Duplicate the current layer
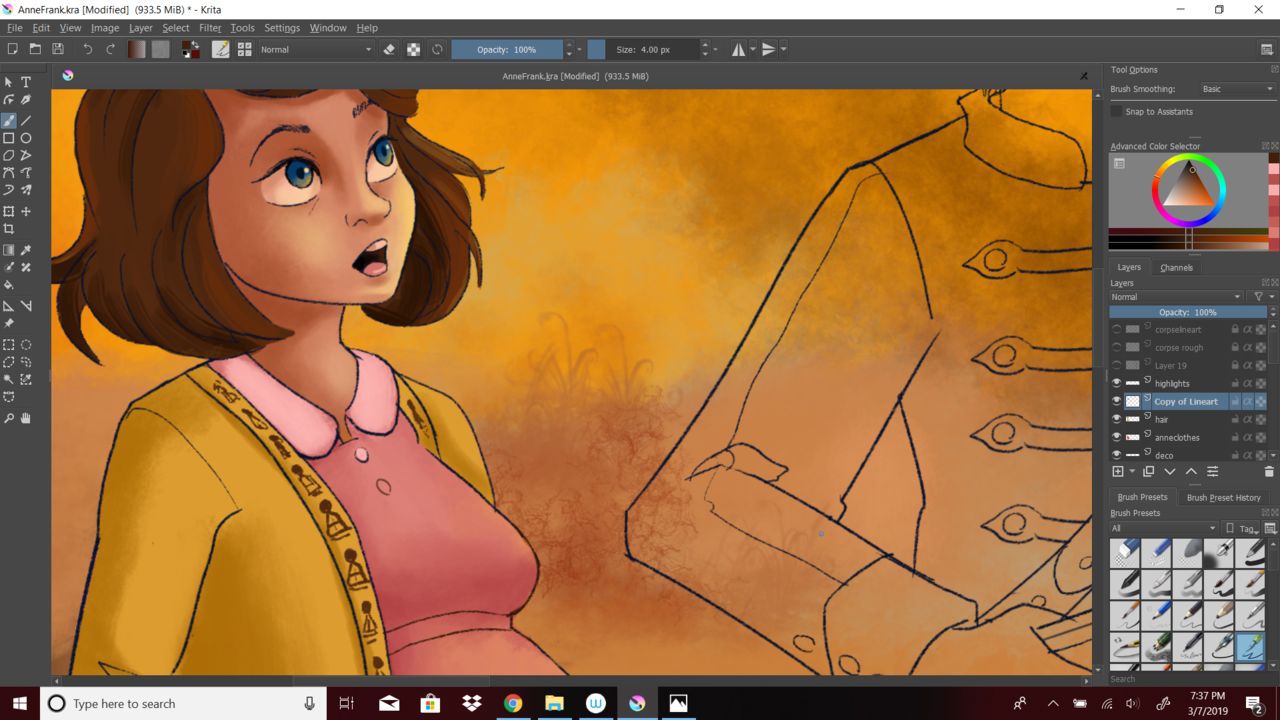Image resolution: width=1280 pixels, height=720 pixels. pos(1149,471)
